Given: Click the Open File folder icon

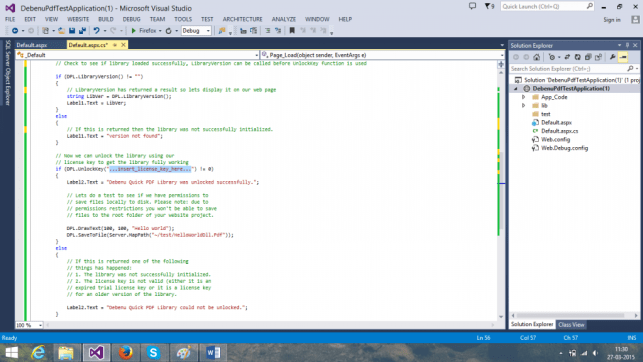Looking at the screenshot, I should click(62, 31).
